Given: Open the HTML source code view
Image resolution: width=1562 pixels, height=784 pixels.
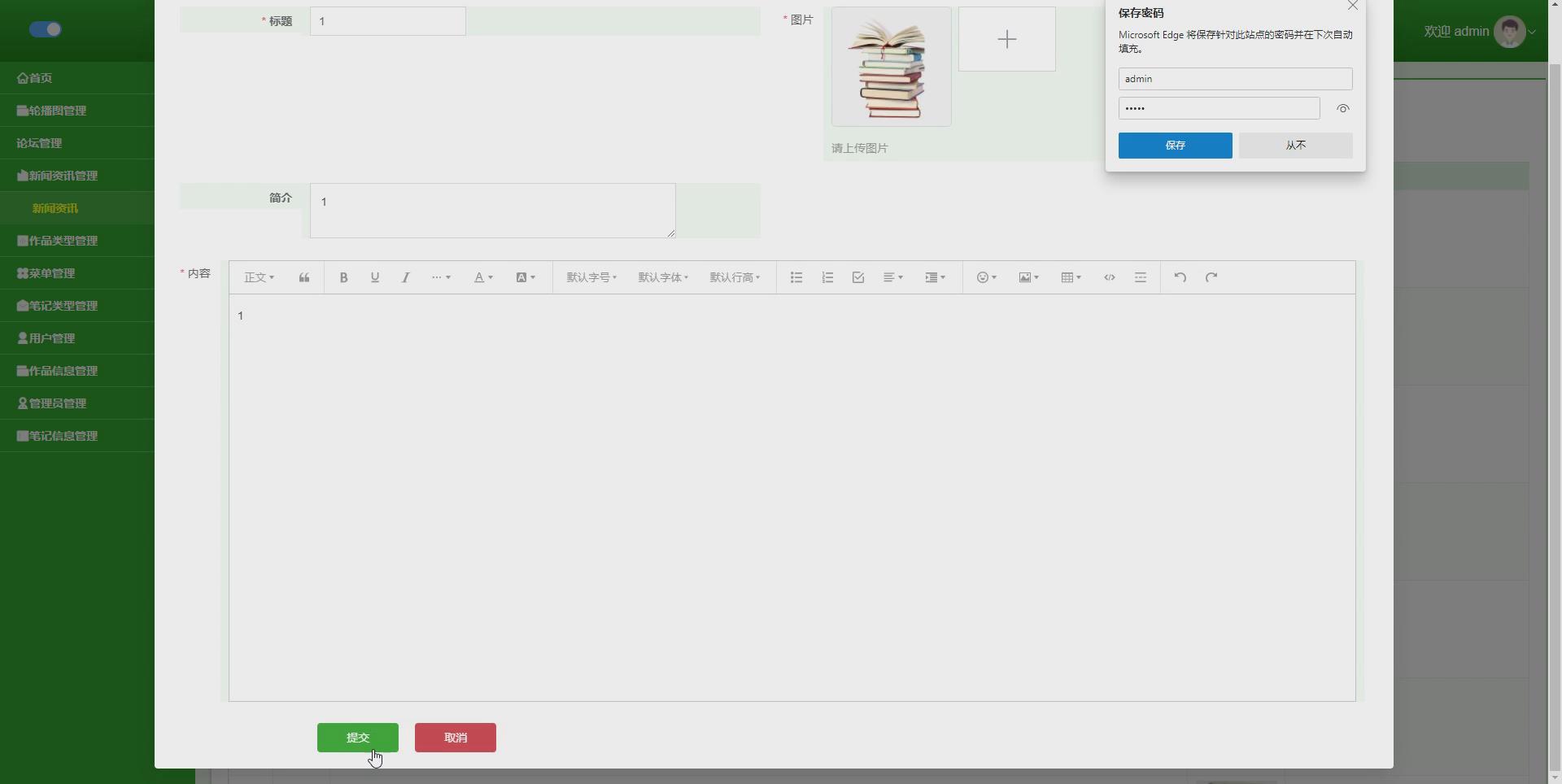Looking at the screenshot, I should coord(1110,277).
